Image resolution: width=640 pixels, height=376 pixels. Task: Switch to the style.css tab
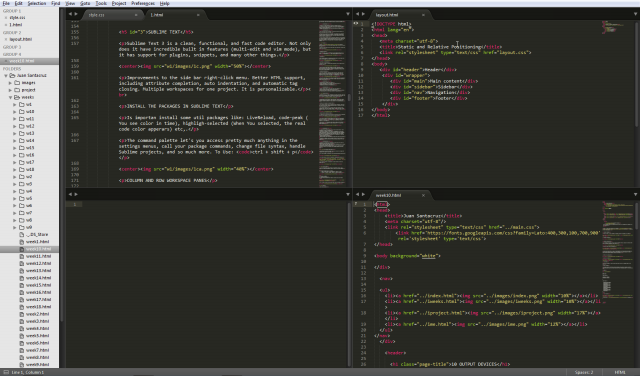(96, 15)
